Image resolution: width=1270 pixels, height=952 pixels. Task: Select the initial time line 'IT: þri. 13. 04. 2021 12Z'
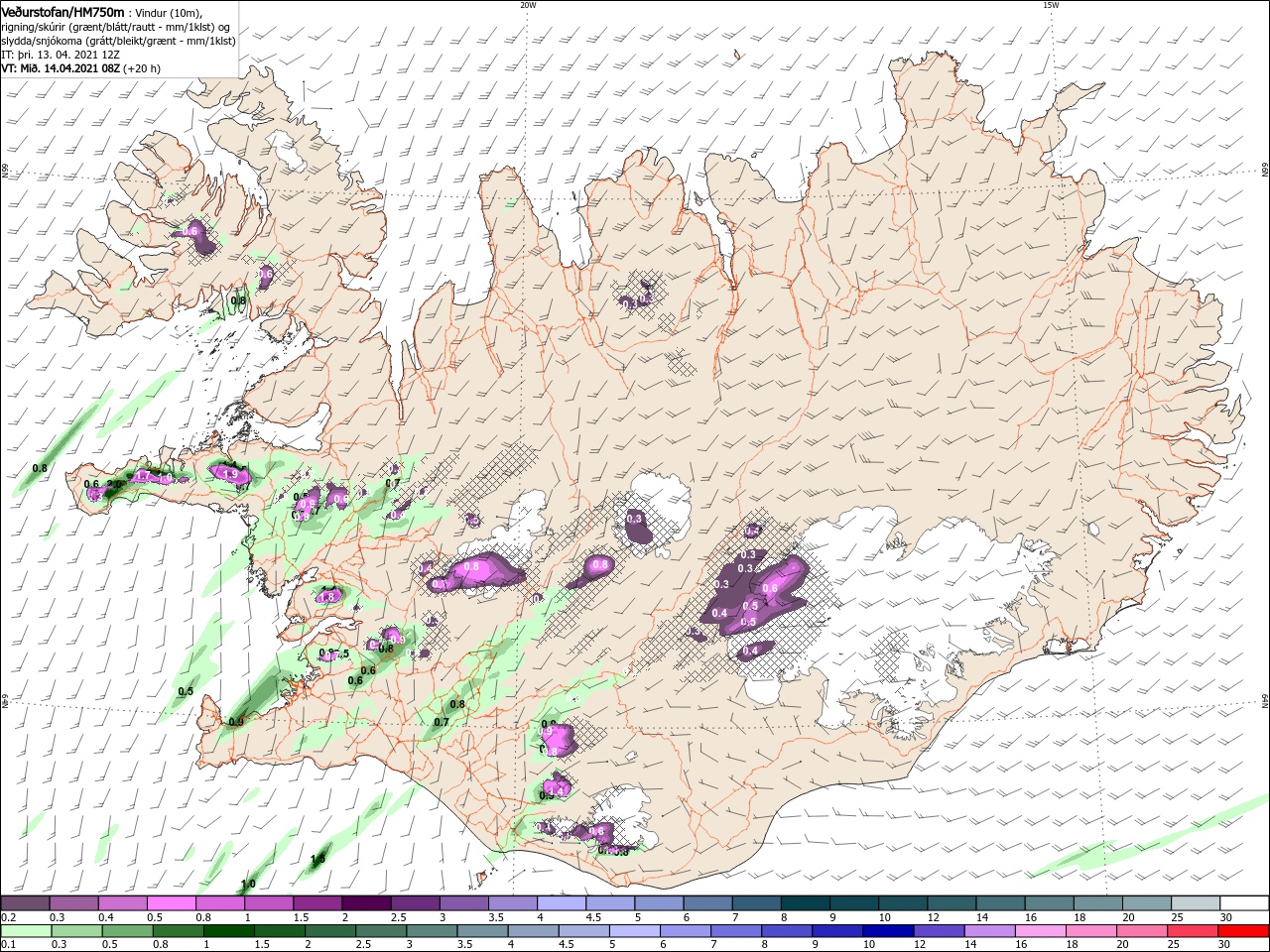point(60,55)
